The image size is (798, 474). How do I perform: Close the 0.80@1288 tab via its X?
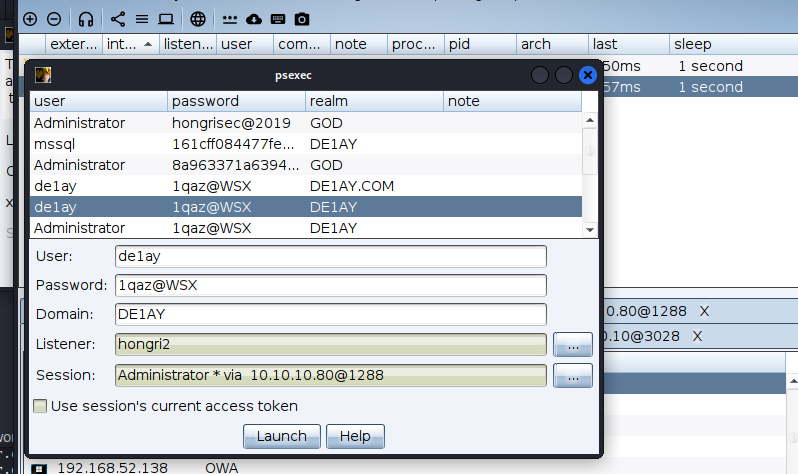coord(704,311)
